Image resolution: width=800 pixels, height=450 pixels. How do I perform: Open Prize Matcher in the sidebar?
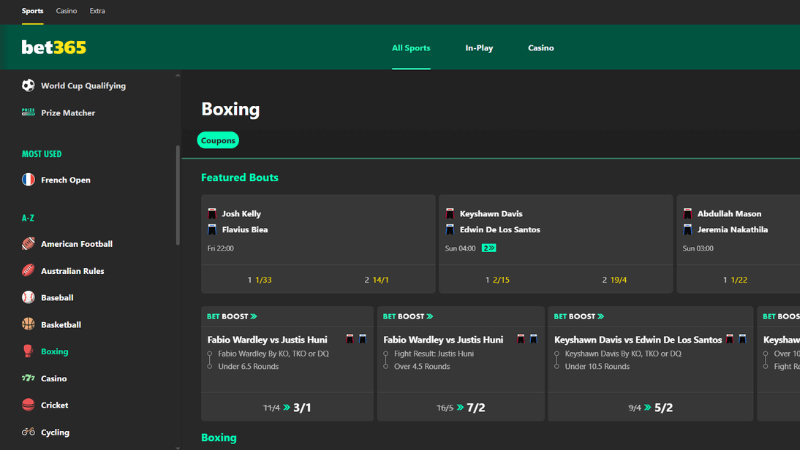(x=68, y=113)
